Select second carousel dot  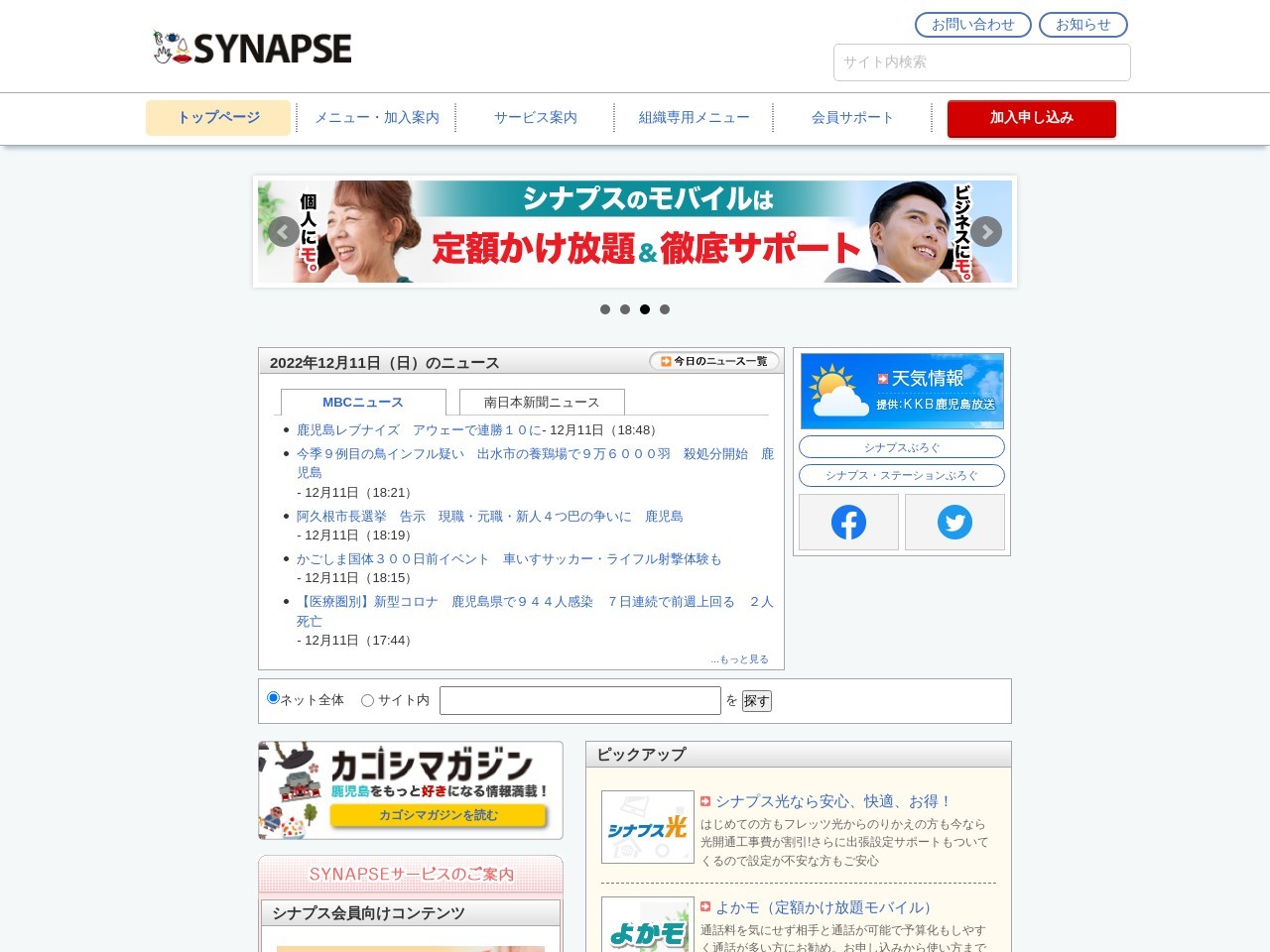[x=625, y=309]
